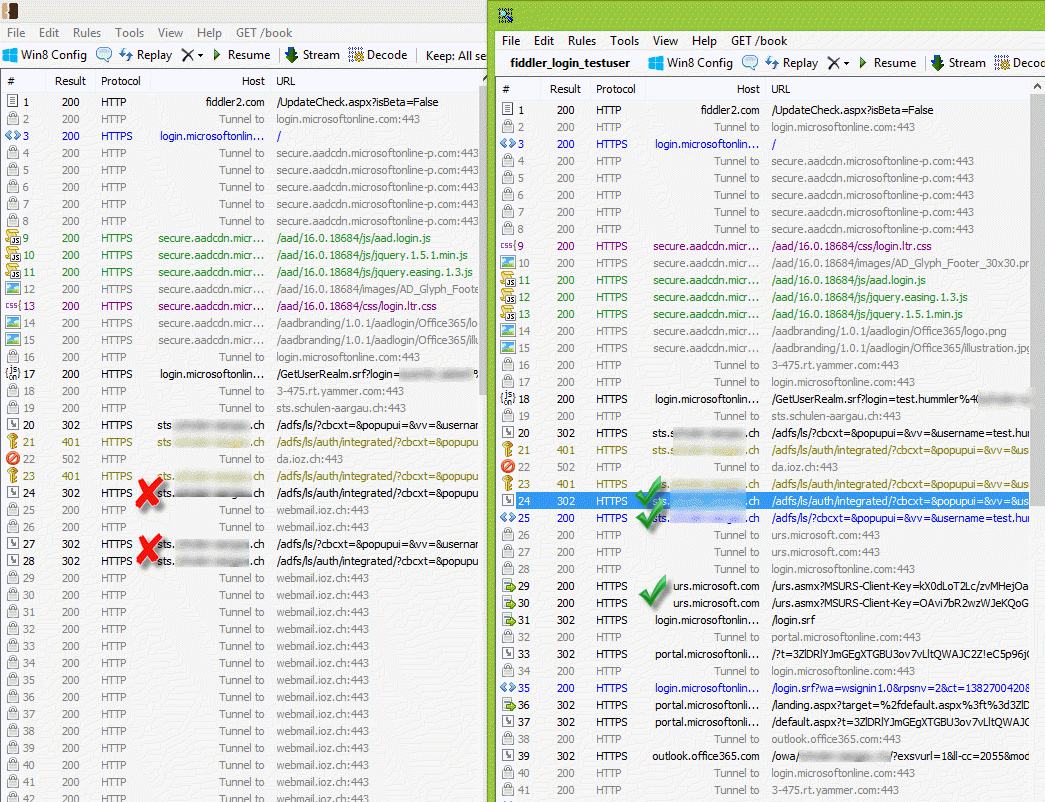Click the CSS icon of left session 13
This screenshot has height=802, width=1045.
point(13,305)
